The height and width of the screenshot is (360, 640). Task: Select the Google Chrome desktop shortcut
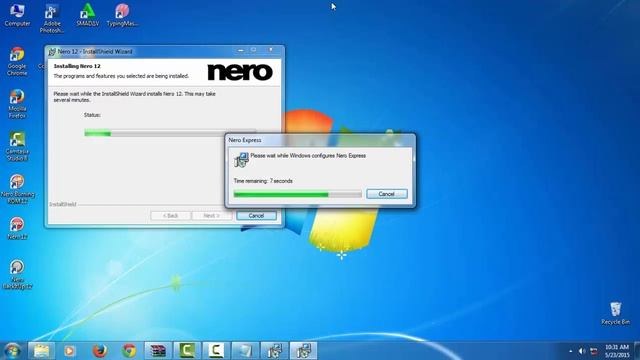(17, 62)
